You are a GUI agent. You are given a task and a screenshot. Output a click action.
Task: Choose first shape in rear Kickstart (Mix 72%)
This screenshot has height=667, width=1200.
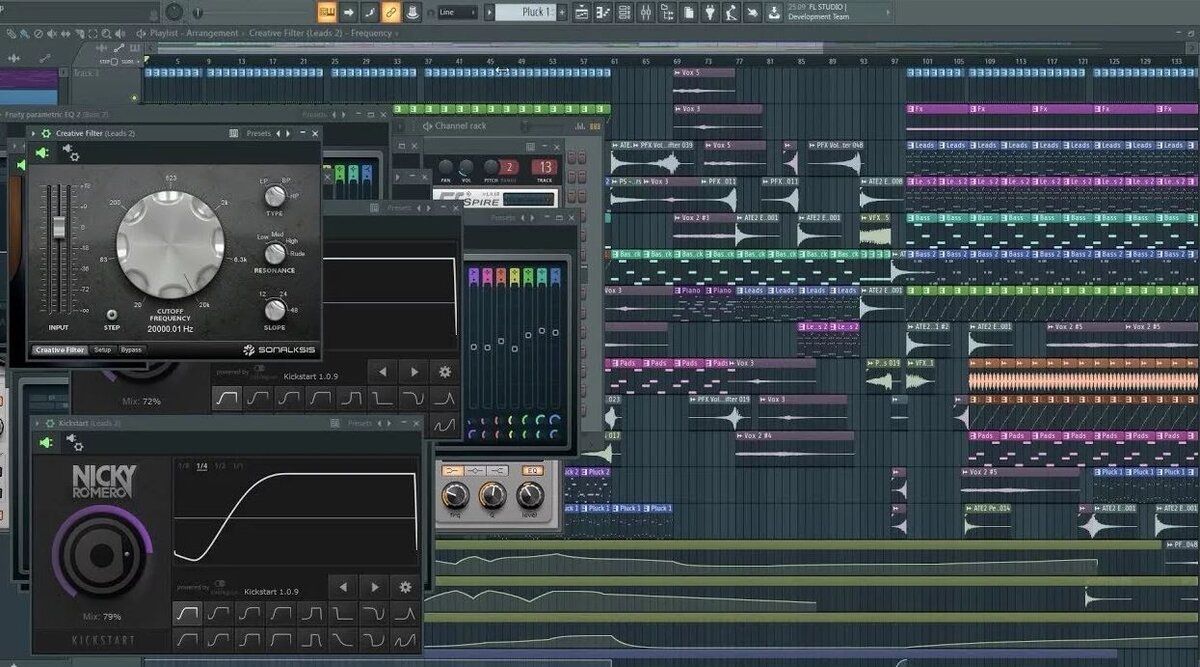click(x=226, y=398)
